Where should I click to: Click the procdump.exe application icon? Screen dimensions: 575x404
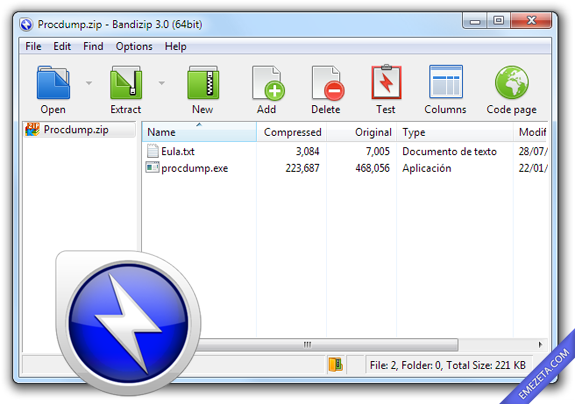tap(152, 168)
